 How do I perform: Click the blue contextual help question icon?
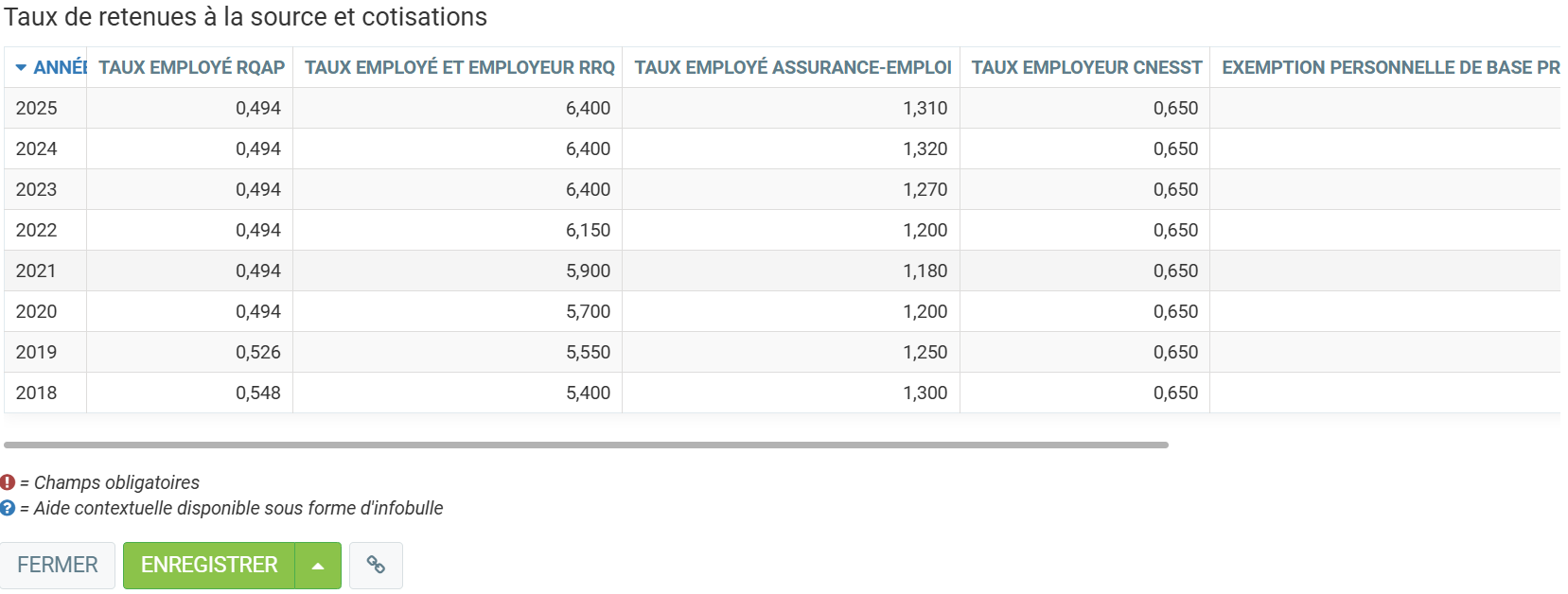8,508
